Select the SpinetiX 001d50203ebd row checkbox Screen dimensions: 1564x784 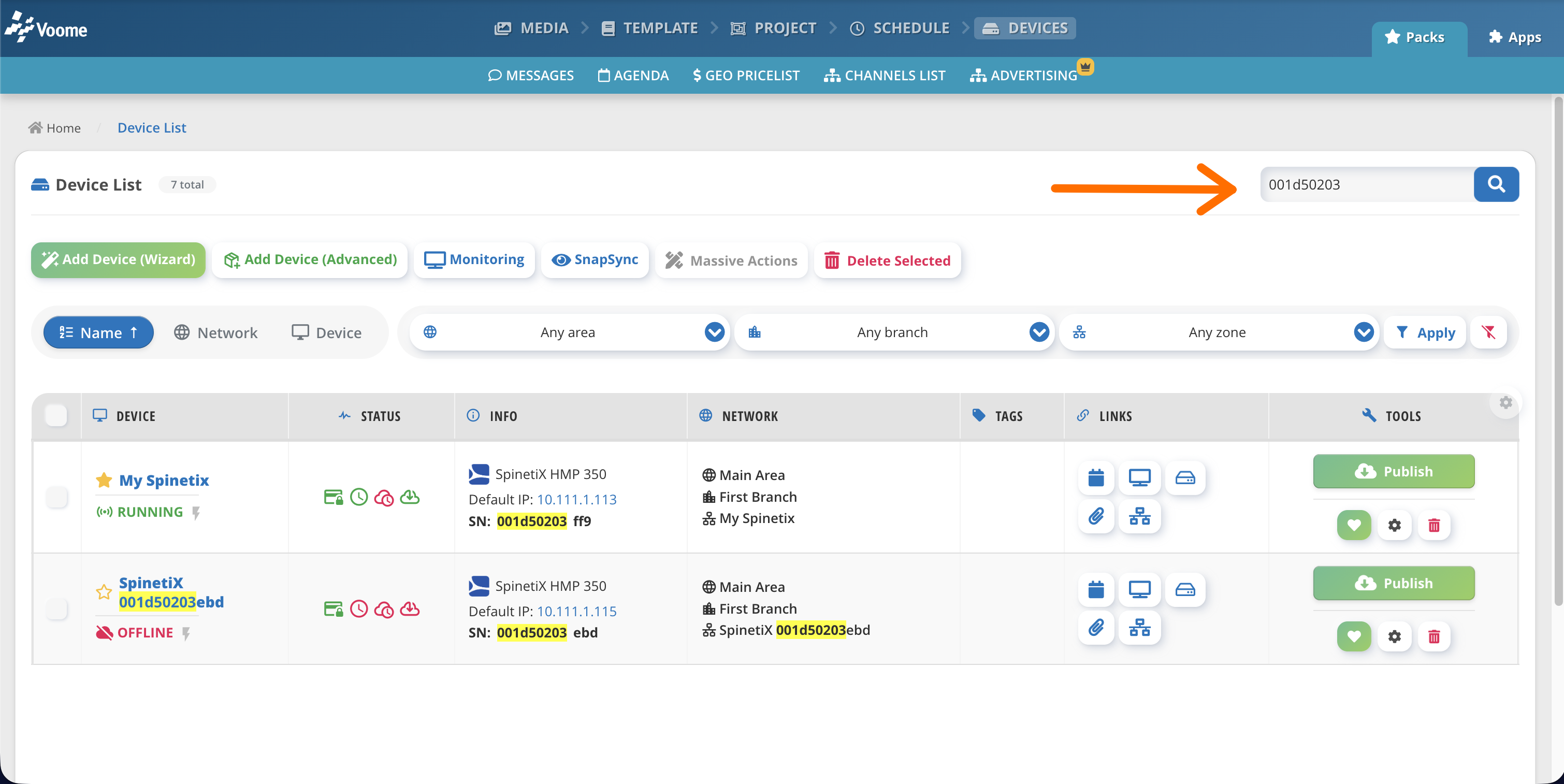[x=56, y=608]
